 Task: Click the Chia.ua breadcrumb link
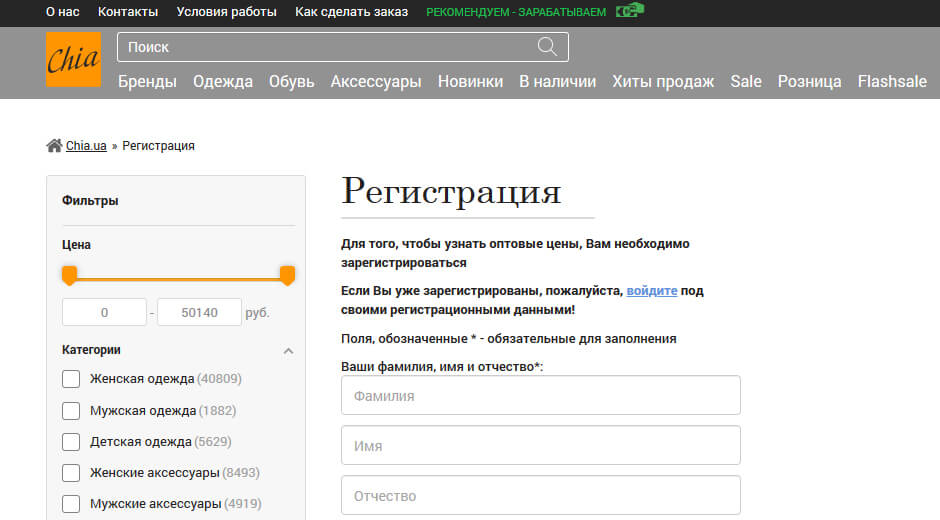click(86, 146)
